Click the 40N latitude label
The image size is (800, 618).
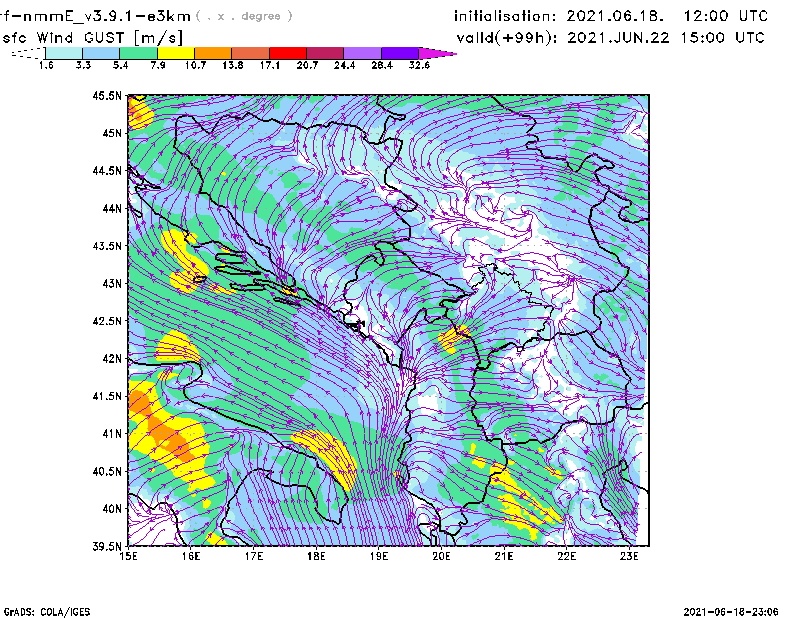pos(112,509)
